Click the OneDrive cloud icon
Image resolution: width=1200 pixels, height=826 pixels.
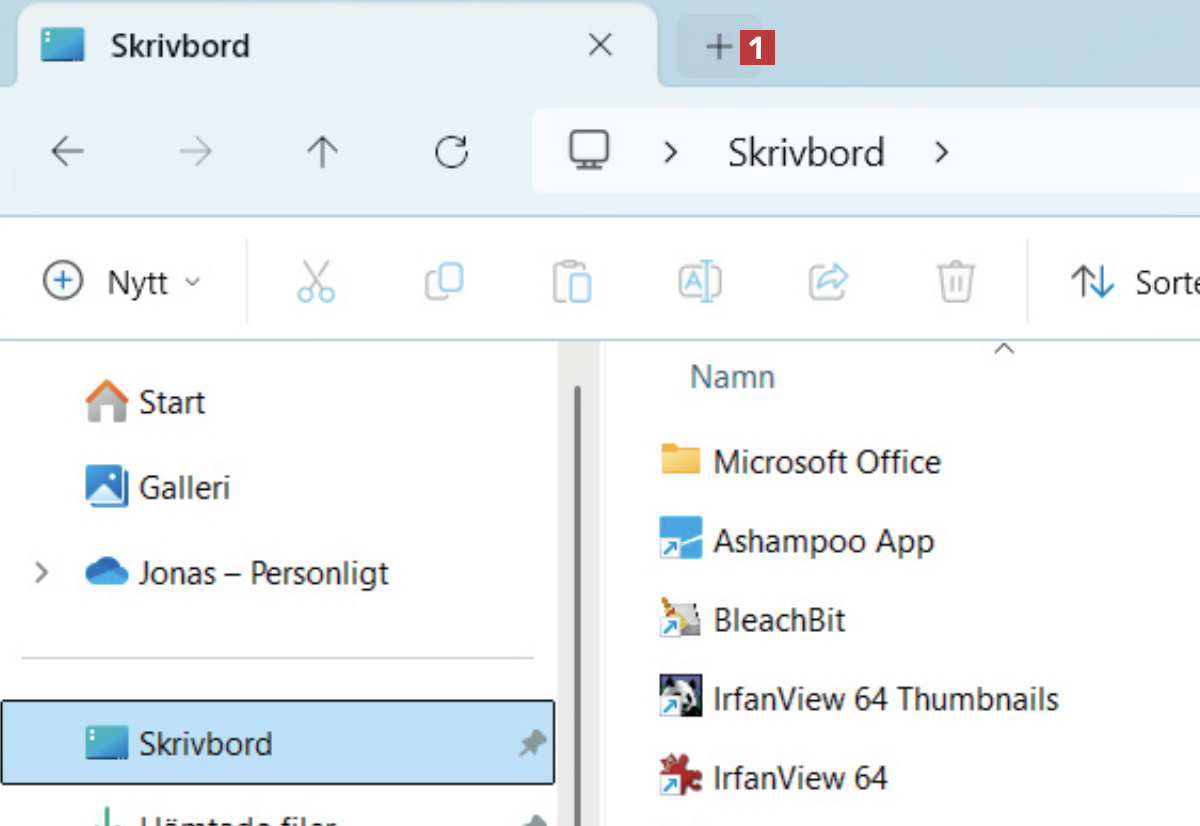(107, 573)
